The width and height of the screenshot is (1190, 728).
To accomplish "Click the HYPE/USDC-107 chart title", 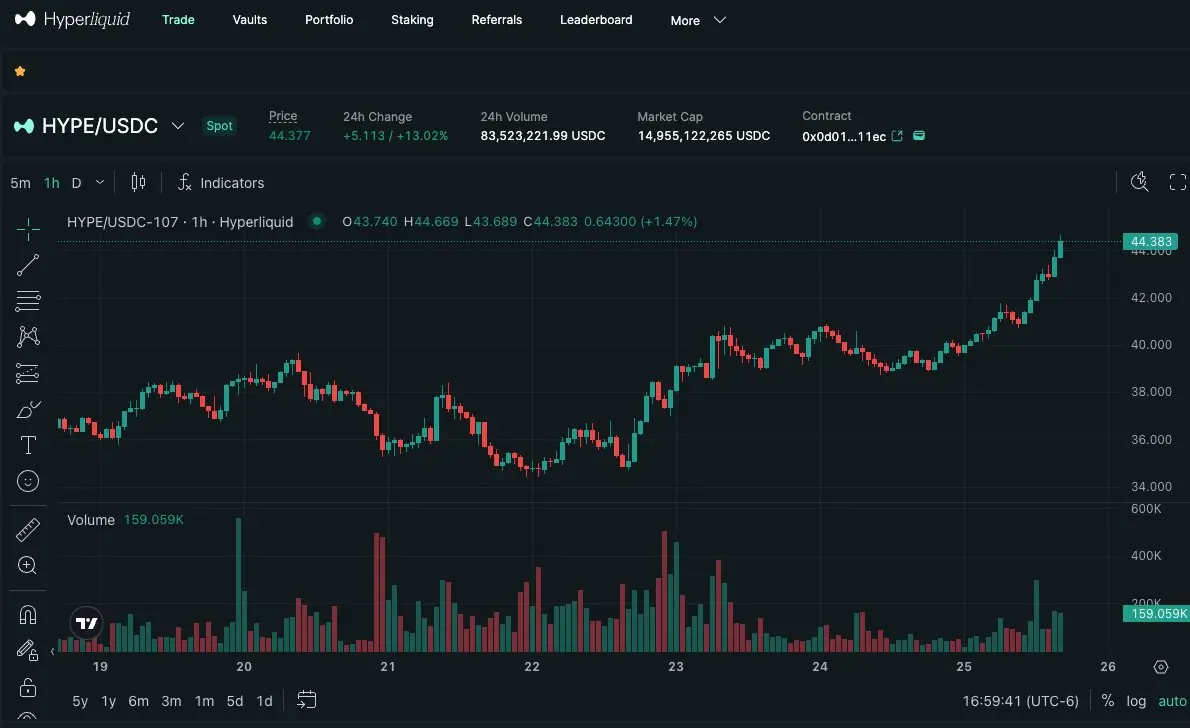I will pos(180,222).
